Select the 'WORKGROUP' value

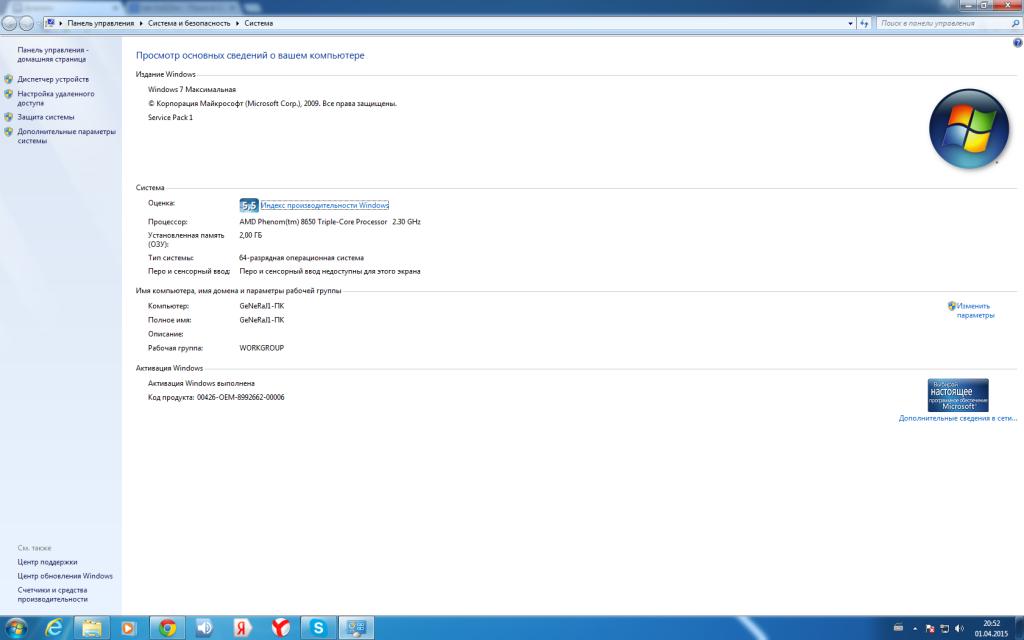261,348
